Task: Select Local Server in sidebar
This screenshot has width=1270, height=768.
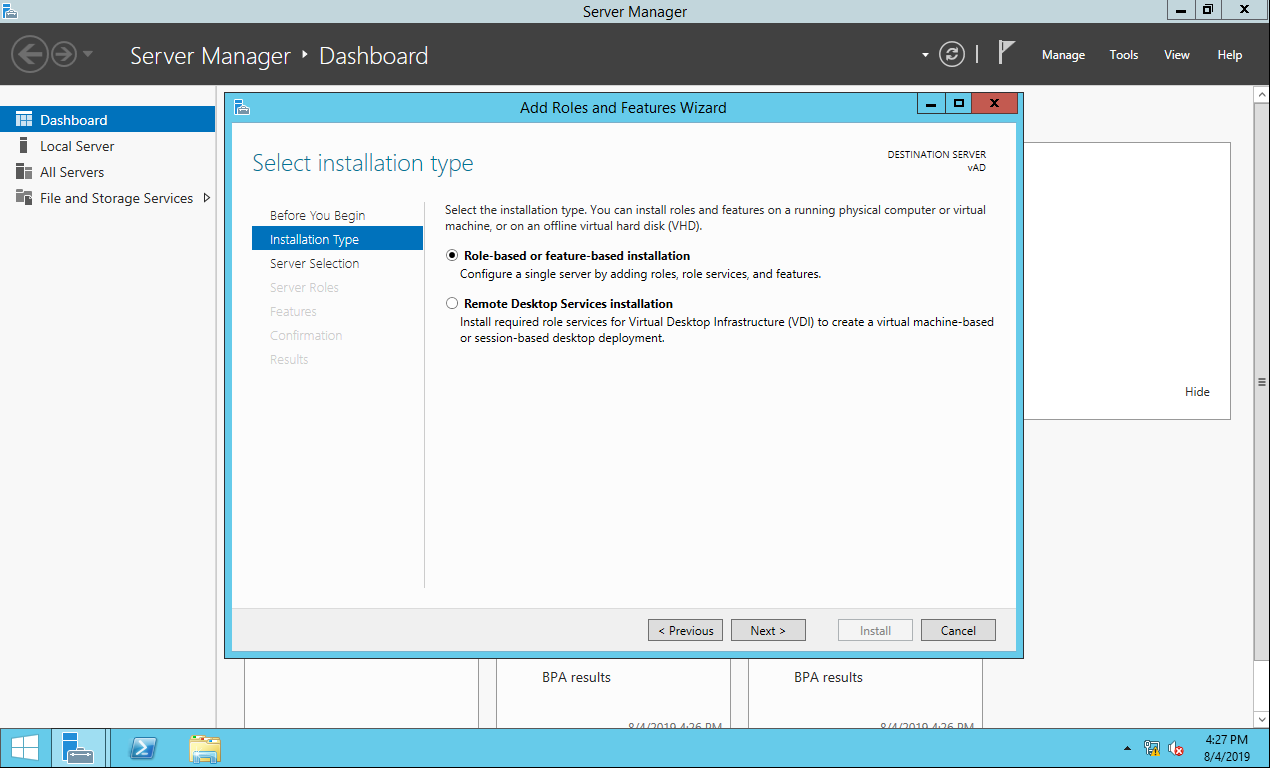Action: tap(77, 146)
